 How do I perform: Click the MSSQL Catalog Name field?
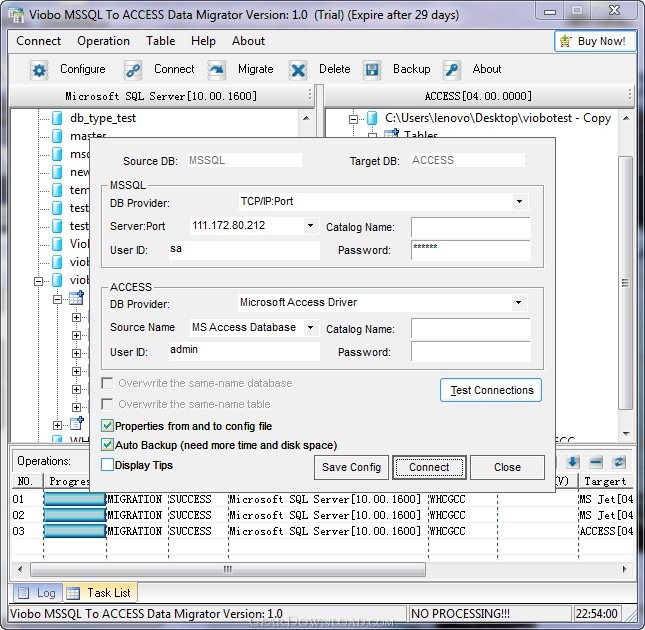coord(471,227)
